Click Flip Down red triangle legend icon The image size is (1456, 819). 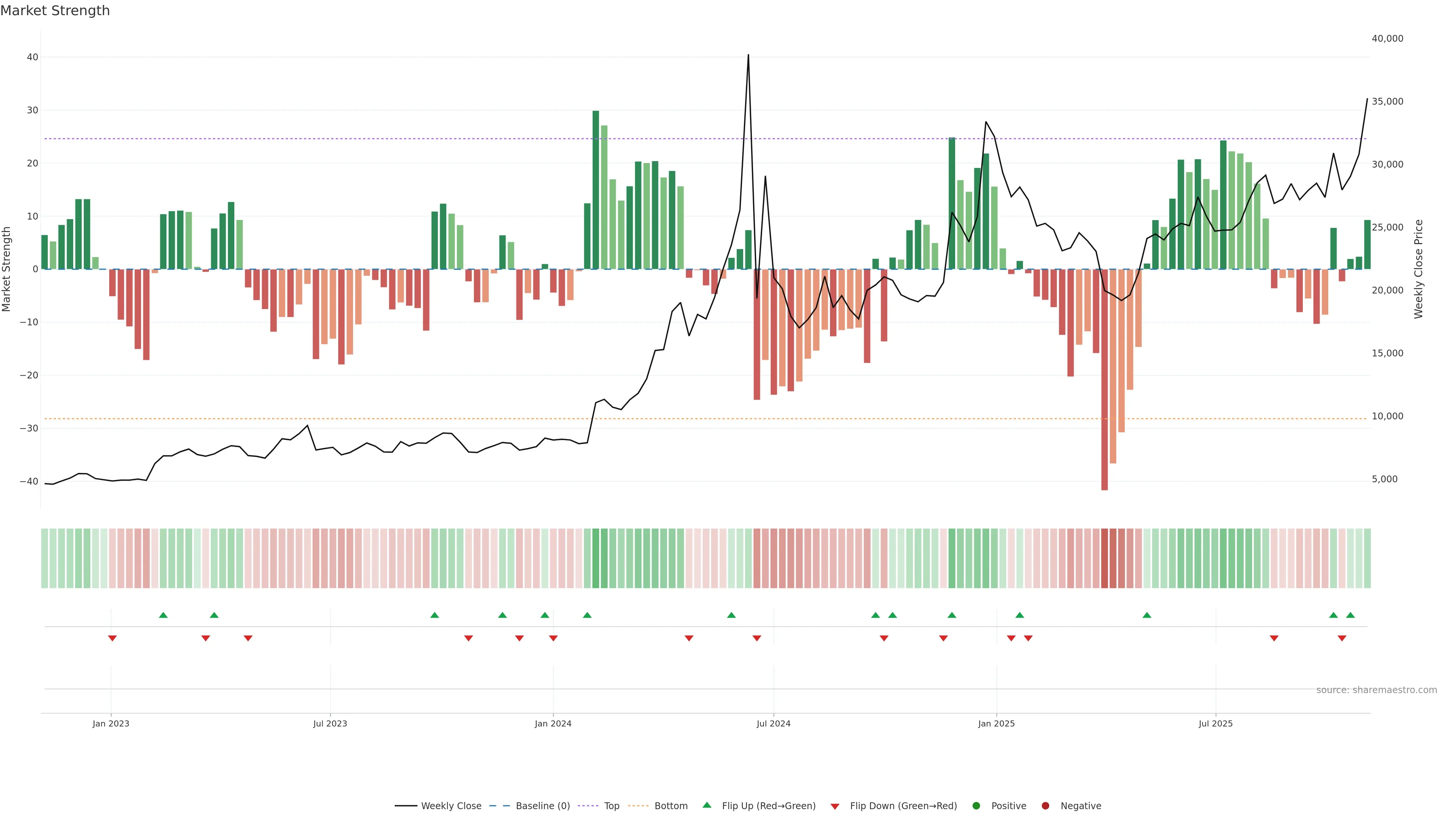click(x=835, y=806)
